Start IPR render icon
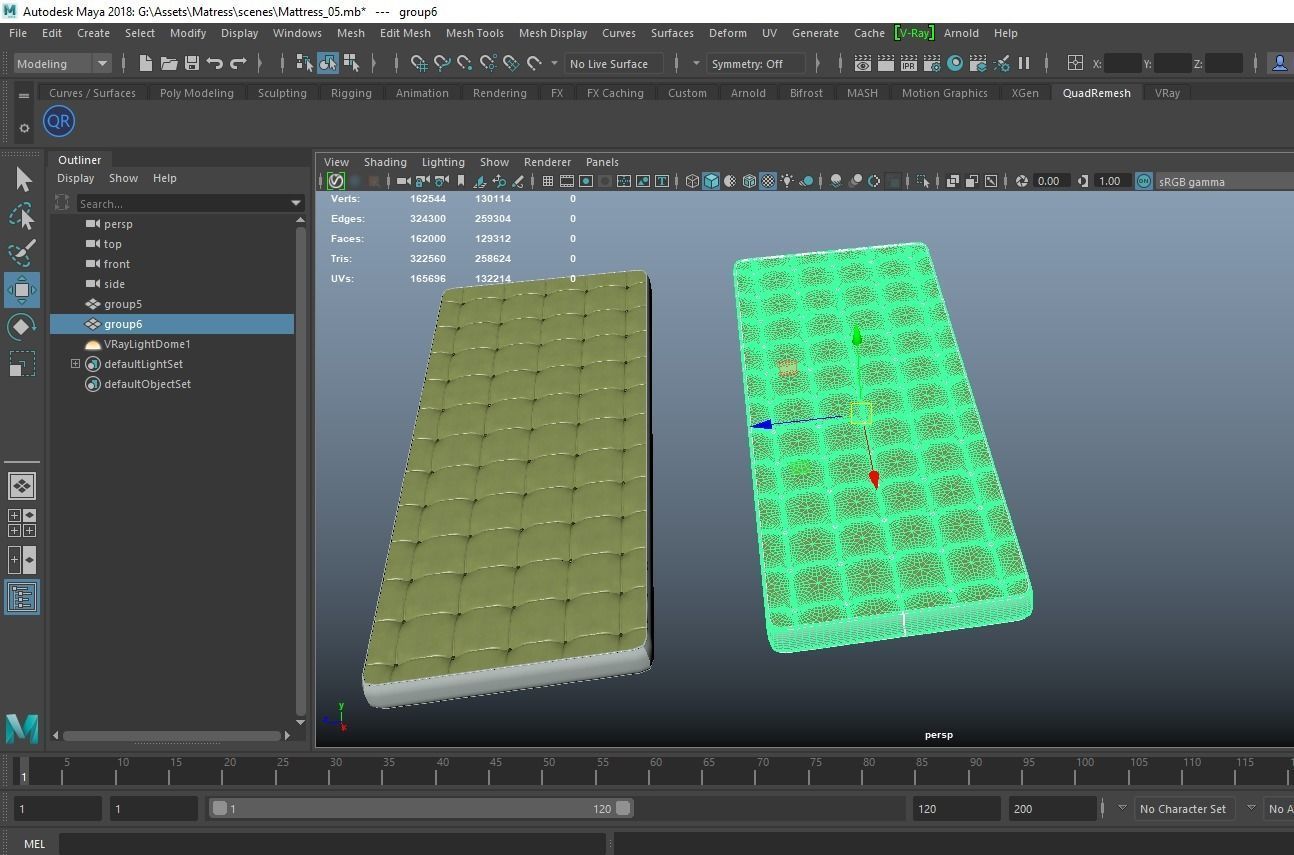 click(909, 63)
